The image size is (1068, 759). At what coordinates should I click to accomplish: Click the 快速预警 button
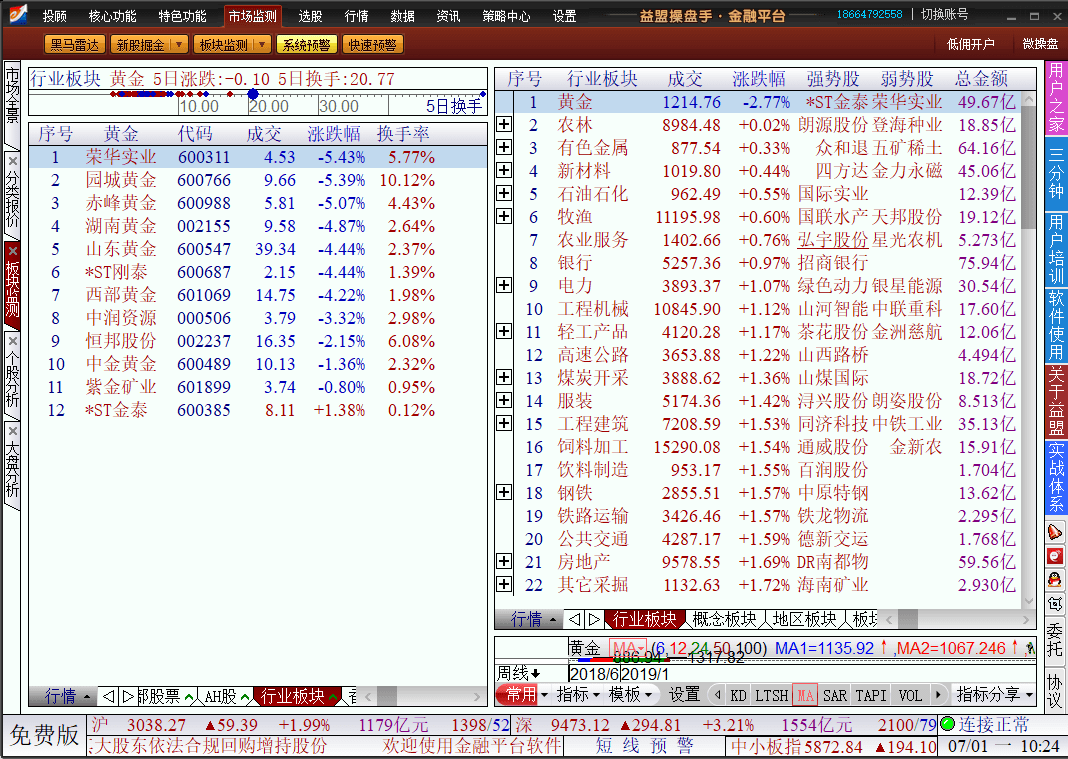[x=373, y=45]
